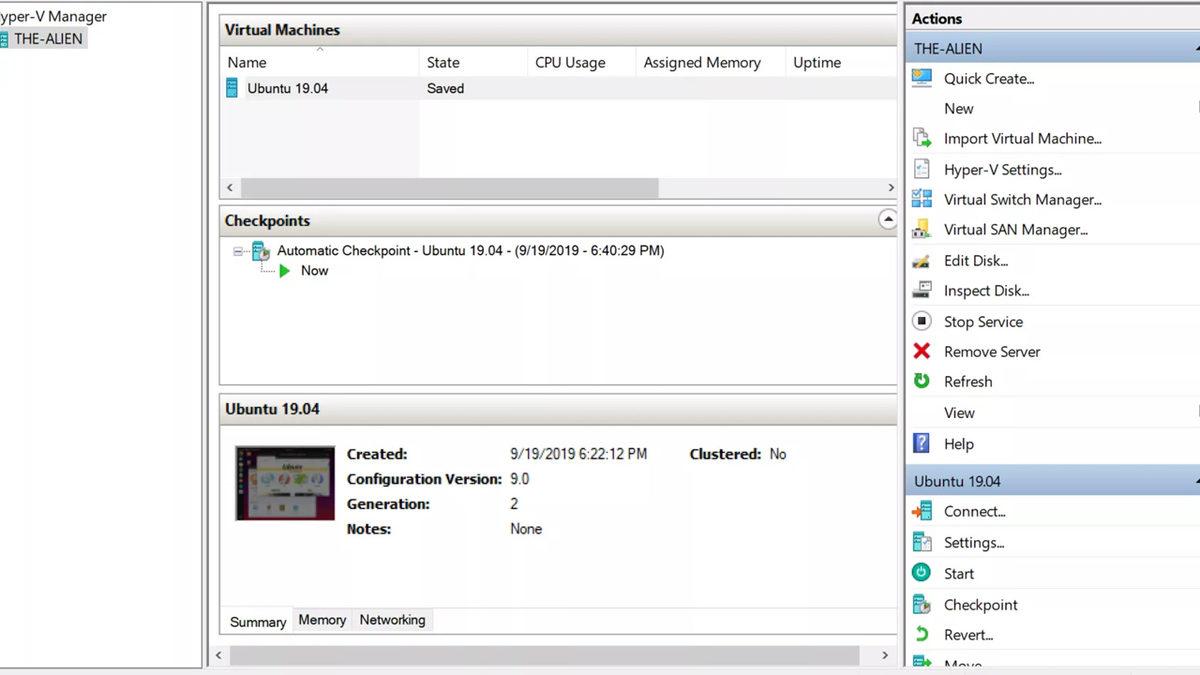
Task: Collapse the Automatic Checkpoint tree node
Action: pos(238,251)
